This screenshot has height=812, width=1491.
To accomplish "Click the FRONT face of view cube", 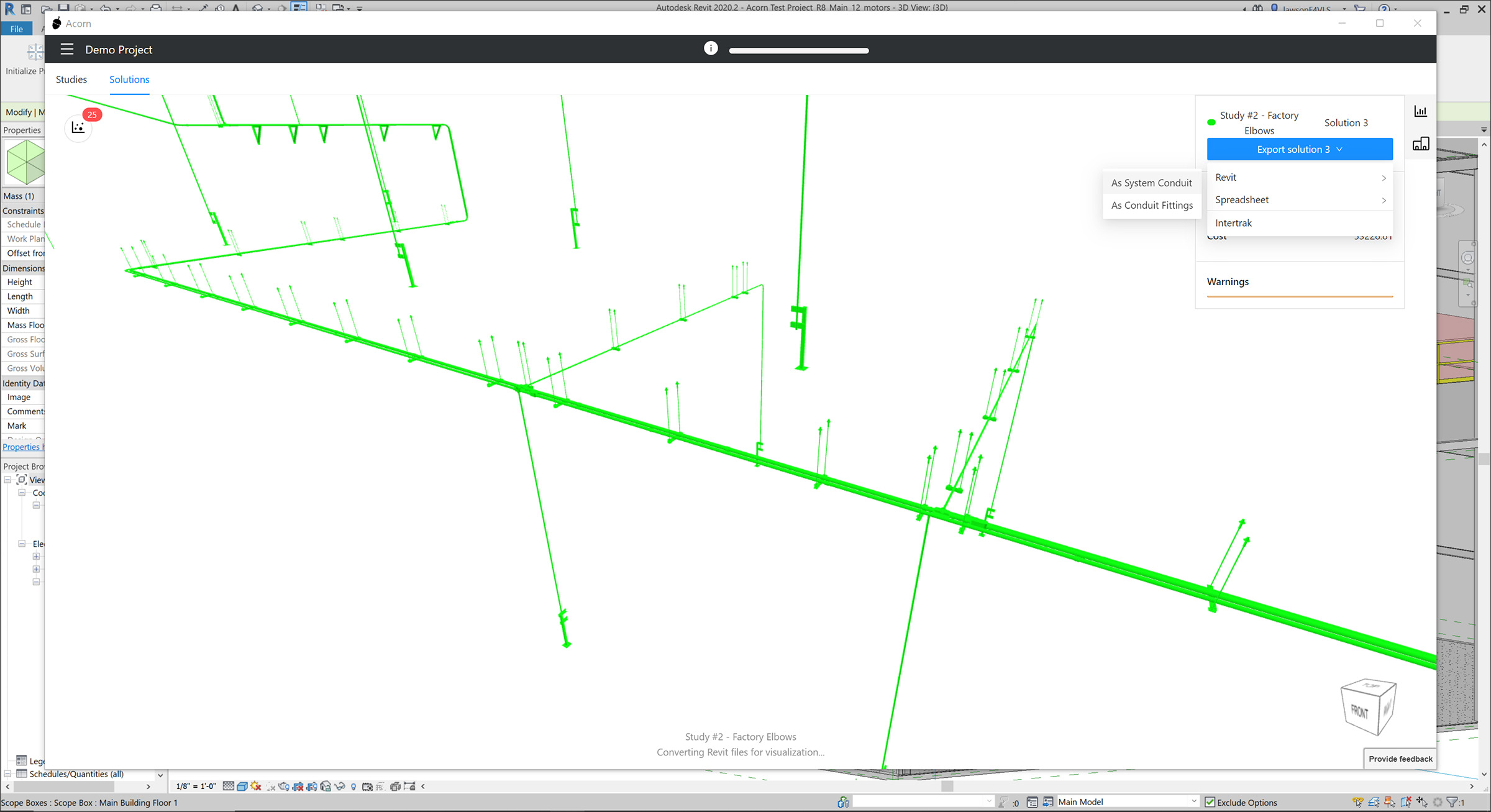I will 1359,711.
